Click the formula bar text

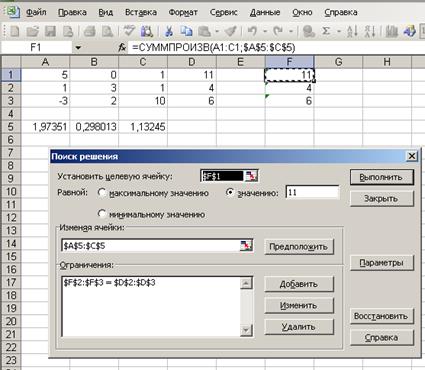point(214,48)
